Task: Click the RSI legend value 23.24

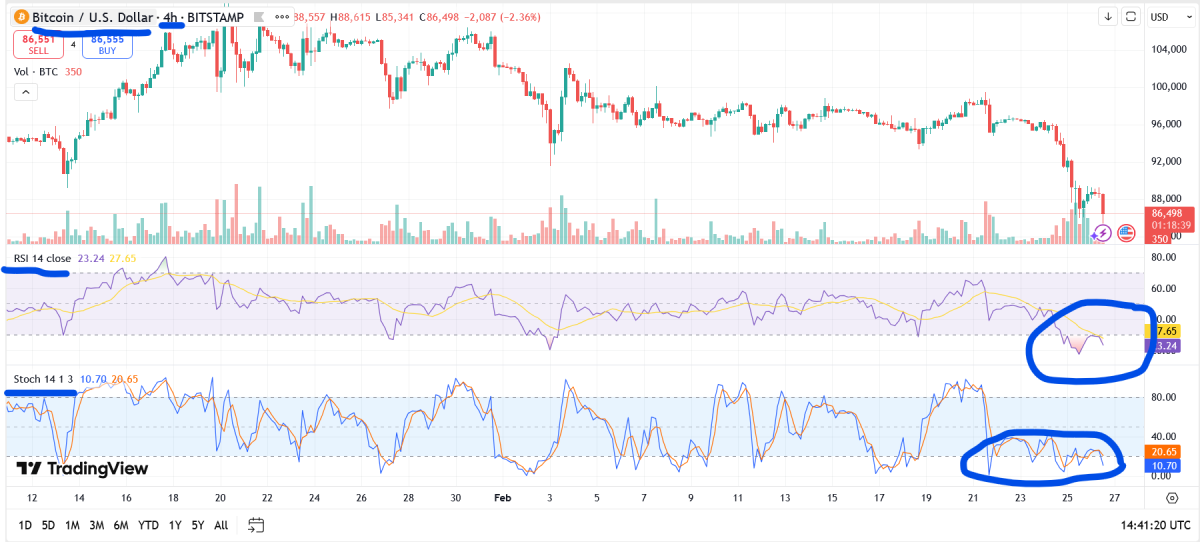Action: coord(91,258)
